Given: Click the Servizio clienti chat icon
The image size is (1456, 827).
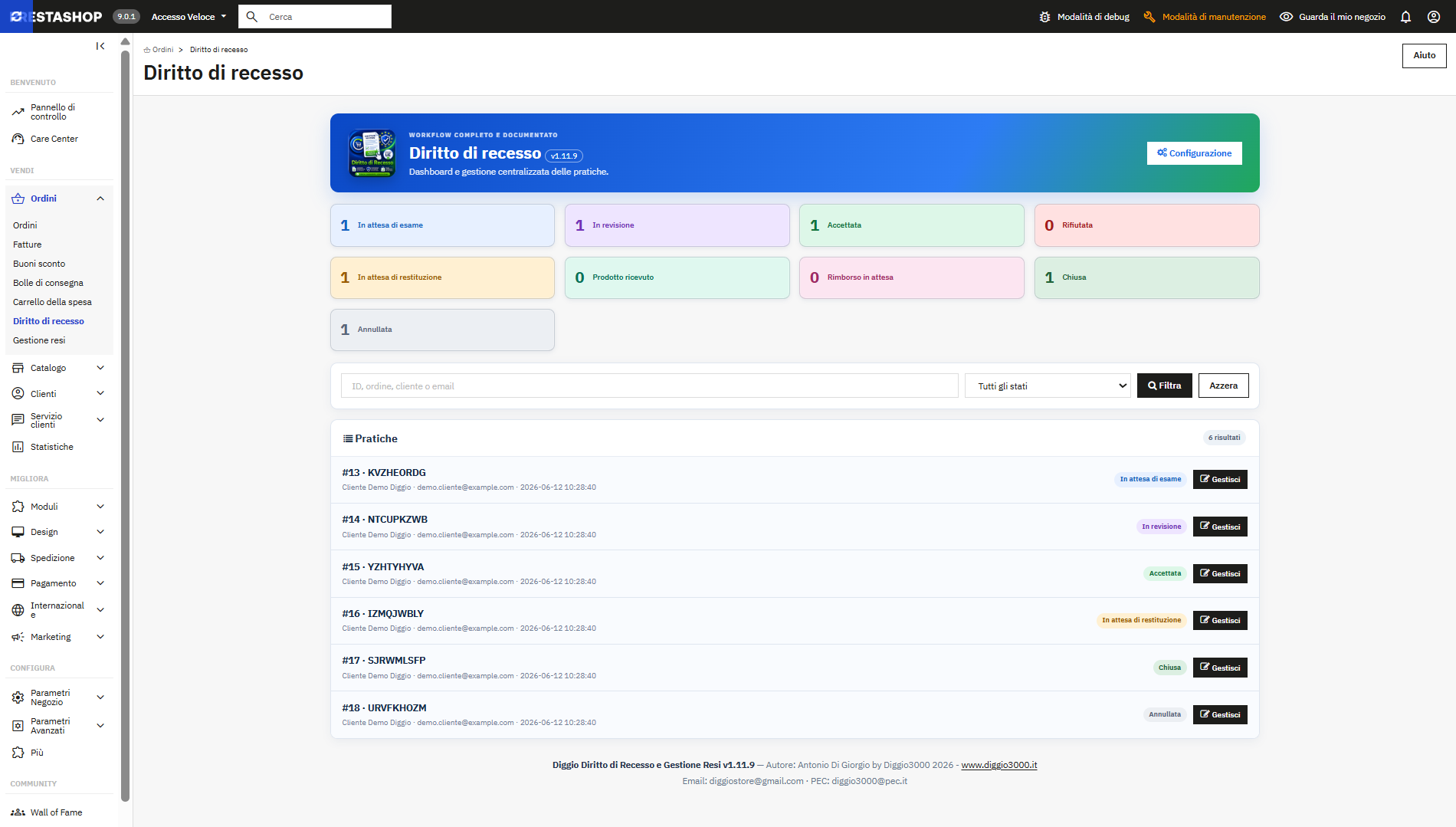Looking at the screenshot, I should [18, 420].
